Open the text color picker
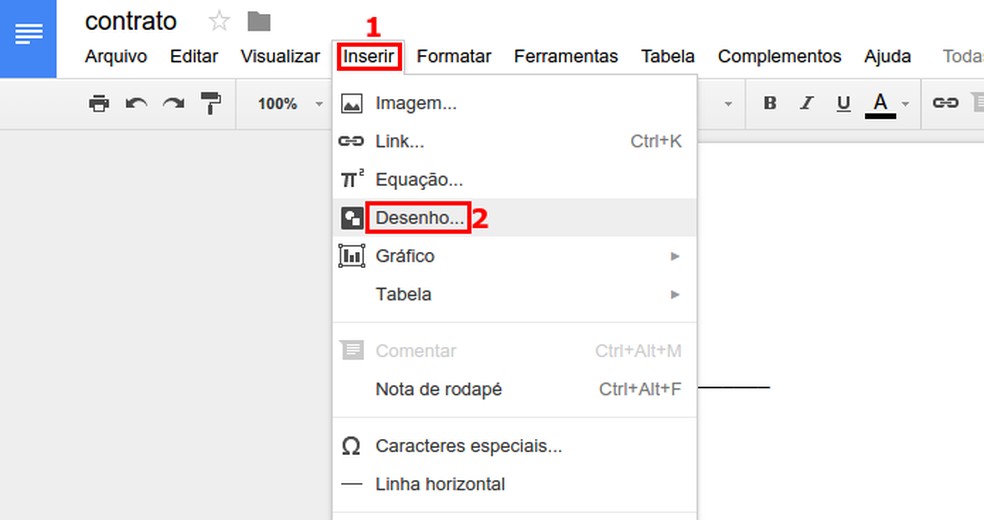 pos(881,103)
